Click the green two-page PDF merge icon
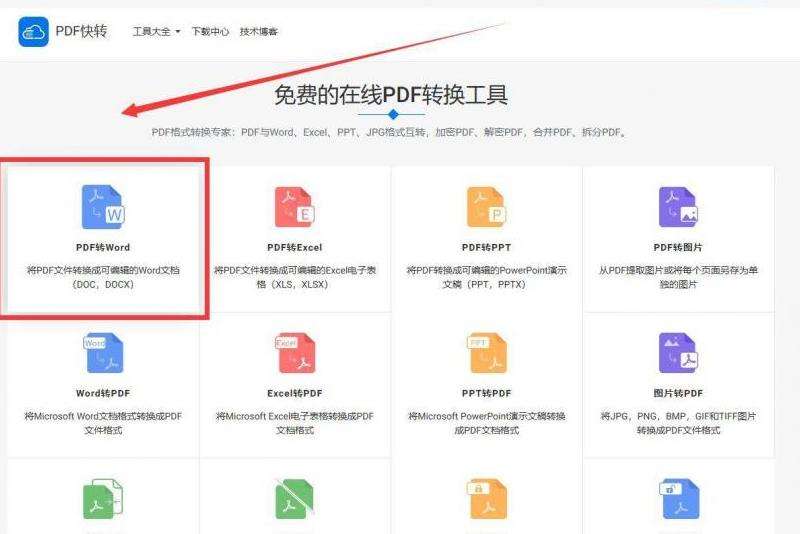The image size is (800, 534). click(x=103, y=499)
